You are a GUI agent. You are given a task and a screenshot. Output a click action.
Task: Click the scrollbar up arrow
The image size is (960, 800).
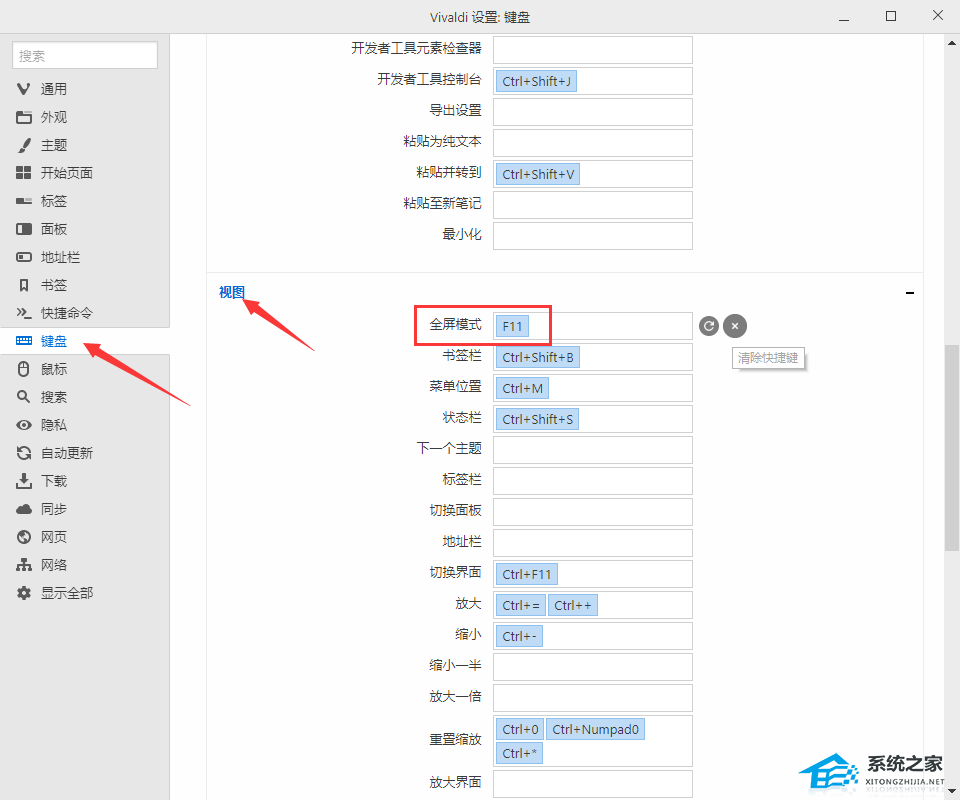pyautogui.click(x=951, y=43)
